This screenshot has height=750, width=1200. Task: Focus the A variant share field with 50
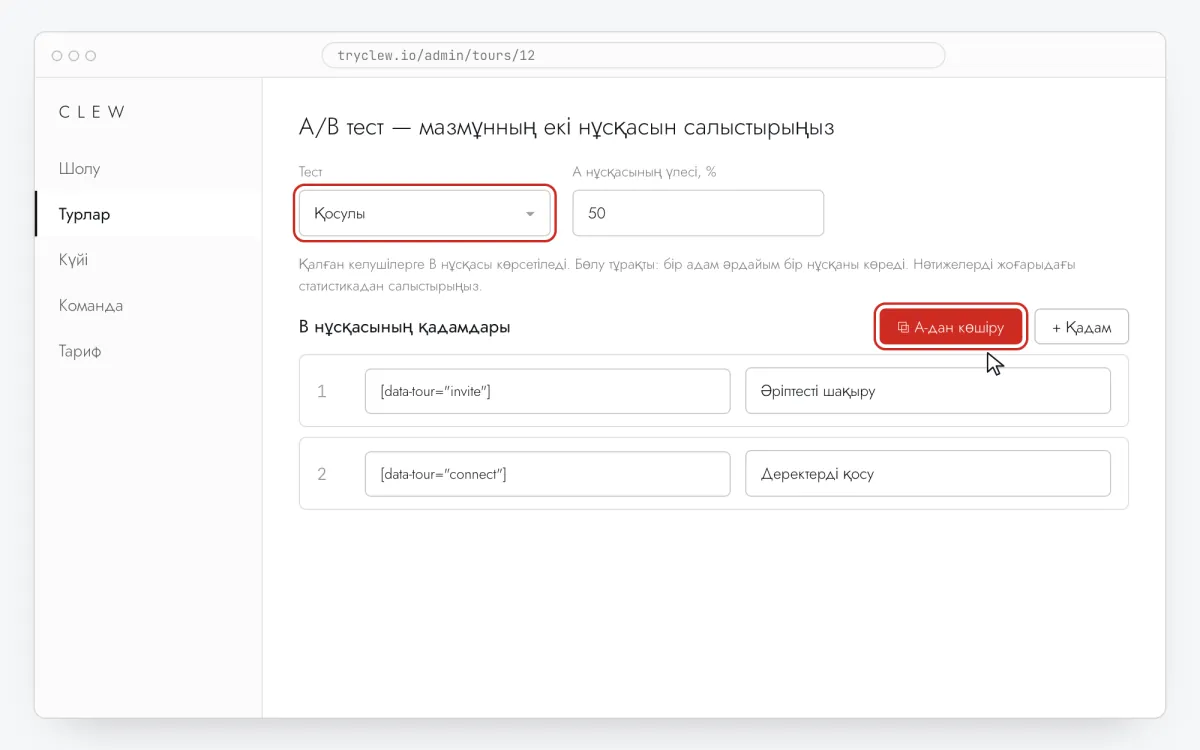[698, 213]
